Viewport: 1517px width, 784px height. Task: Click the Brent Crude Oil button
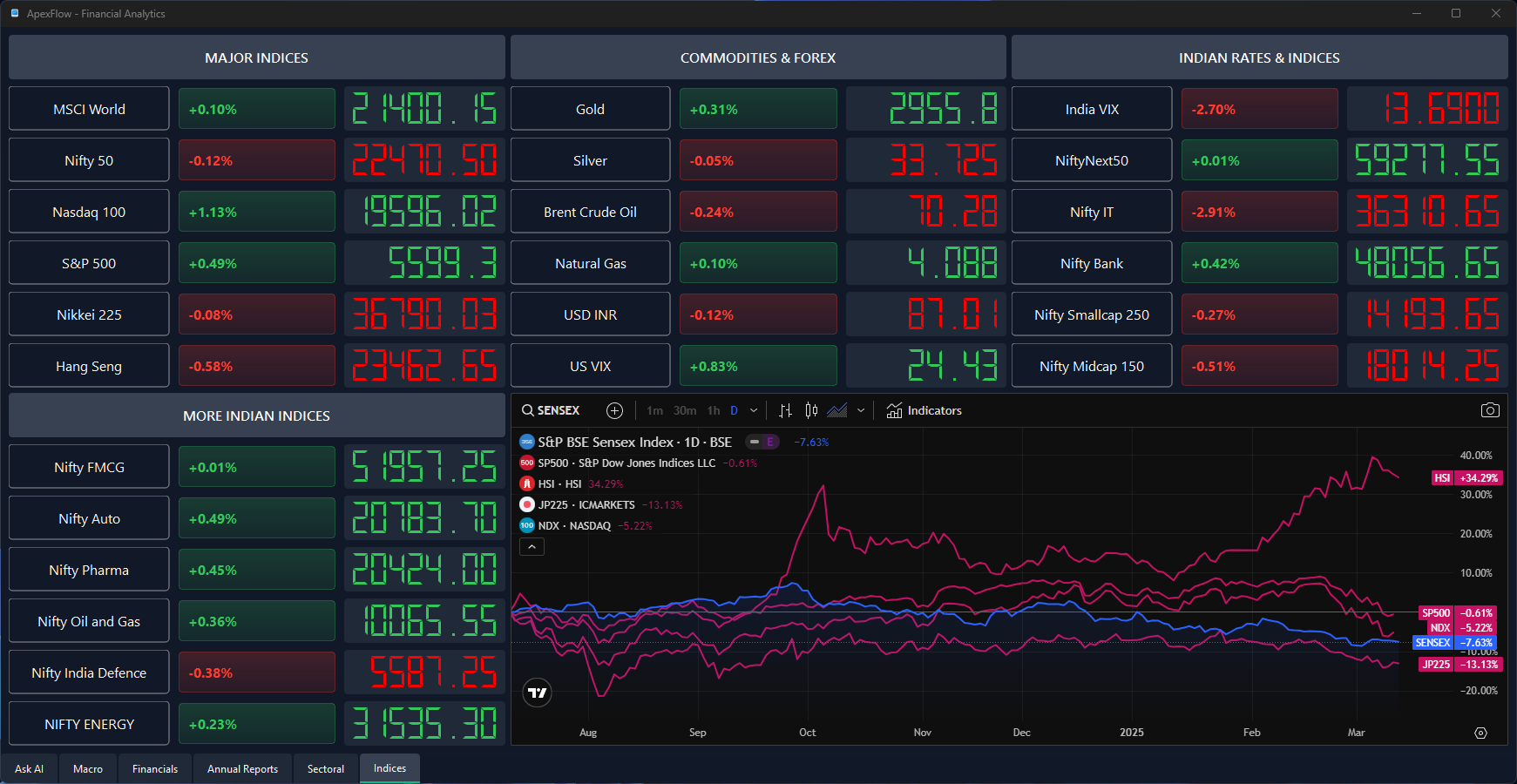pyautogui.click(x=590, y=212)
